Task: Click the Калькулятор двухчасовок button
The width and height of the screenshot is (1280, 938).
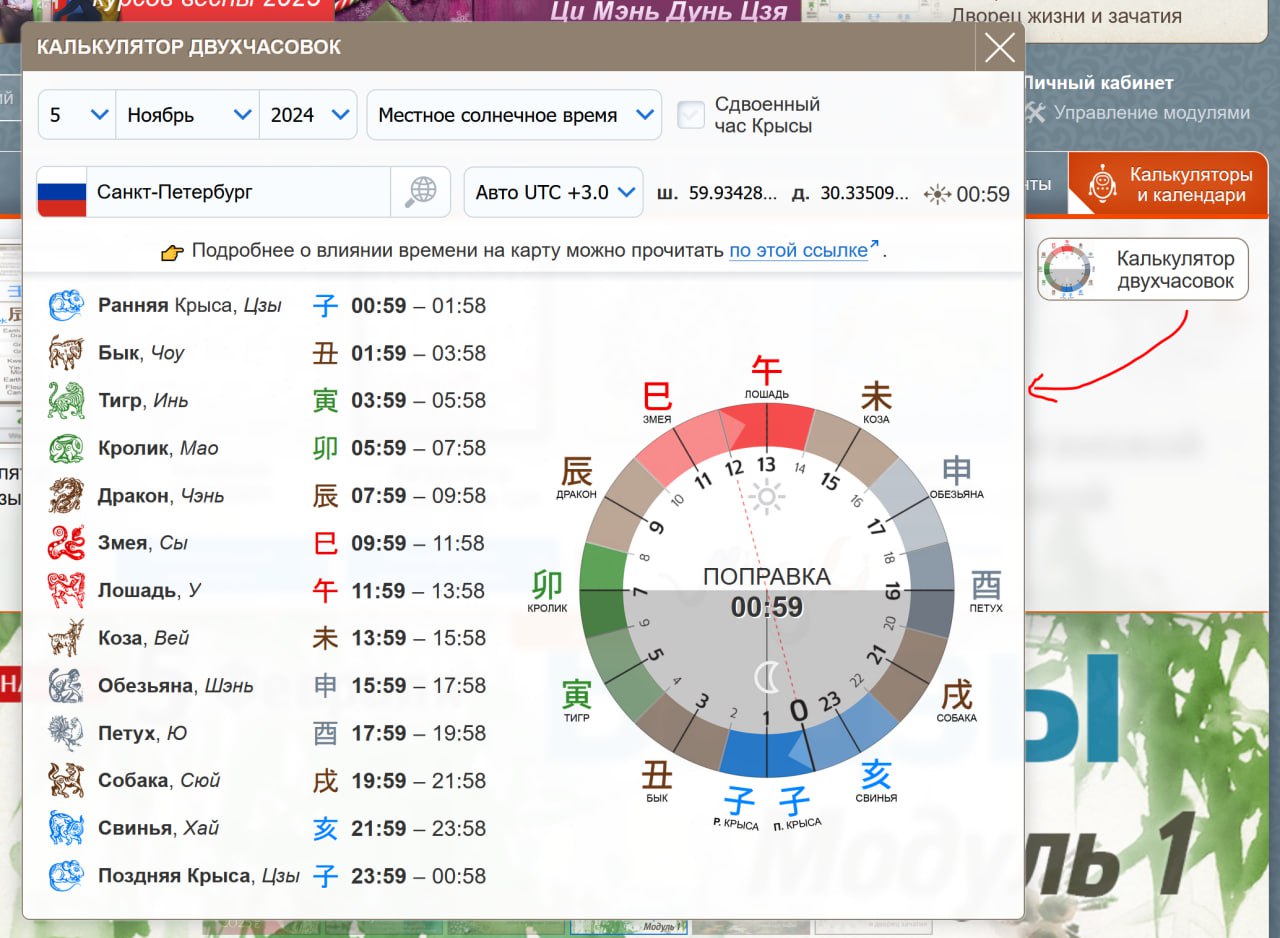Action: 1143,270
